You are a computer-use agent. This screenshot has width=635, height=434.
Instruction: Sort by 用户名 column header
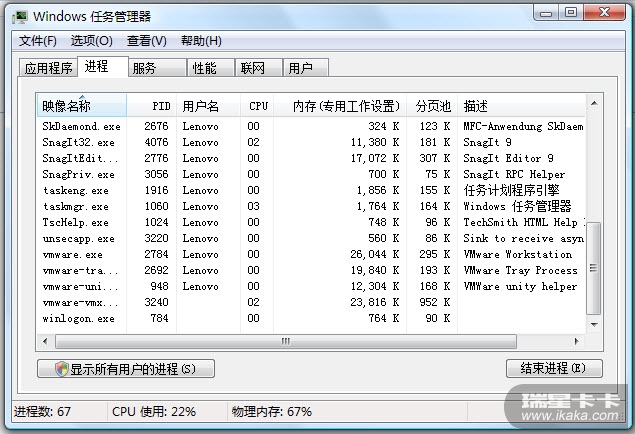pos(208,106)
